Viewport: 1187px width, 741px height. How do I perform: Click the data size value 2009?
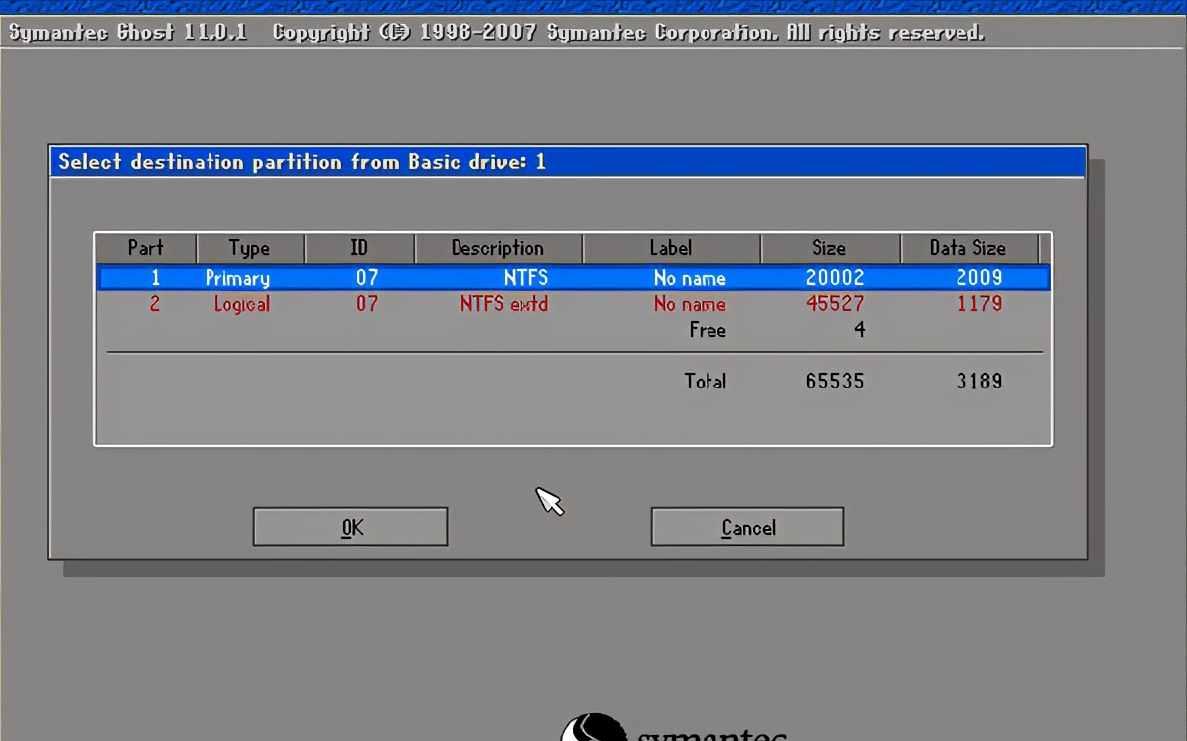coord(980,278)
